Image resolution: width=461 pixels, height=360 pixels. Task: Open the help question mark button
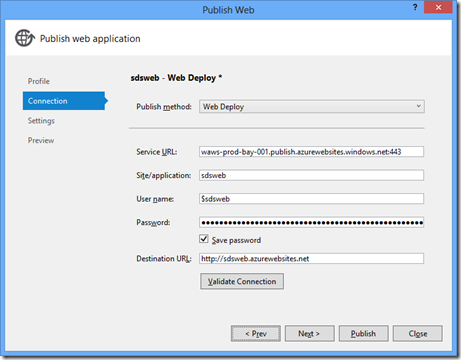415,7
